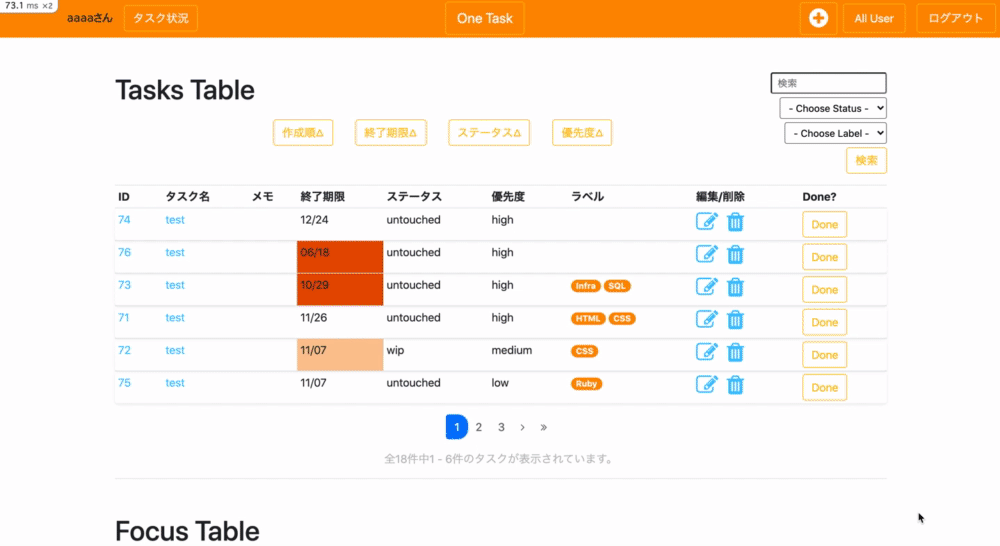Sort by 終了期限 button

tap(391, 133)
